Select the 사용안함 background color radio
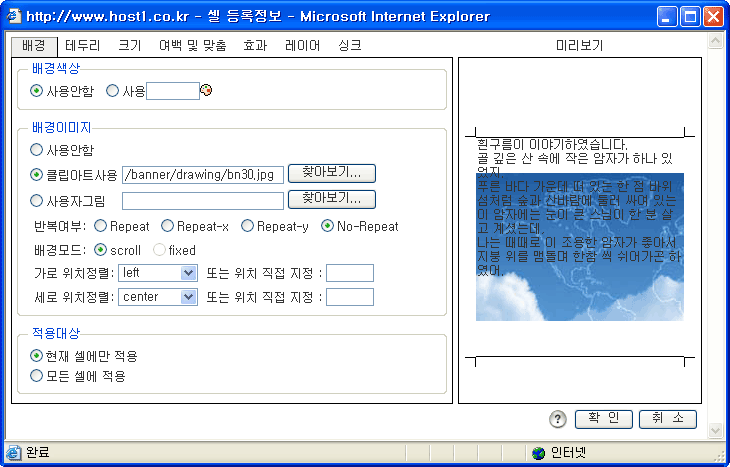730x467 pixels. tap(37, 91)
